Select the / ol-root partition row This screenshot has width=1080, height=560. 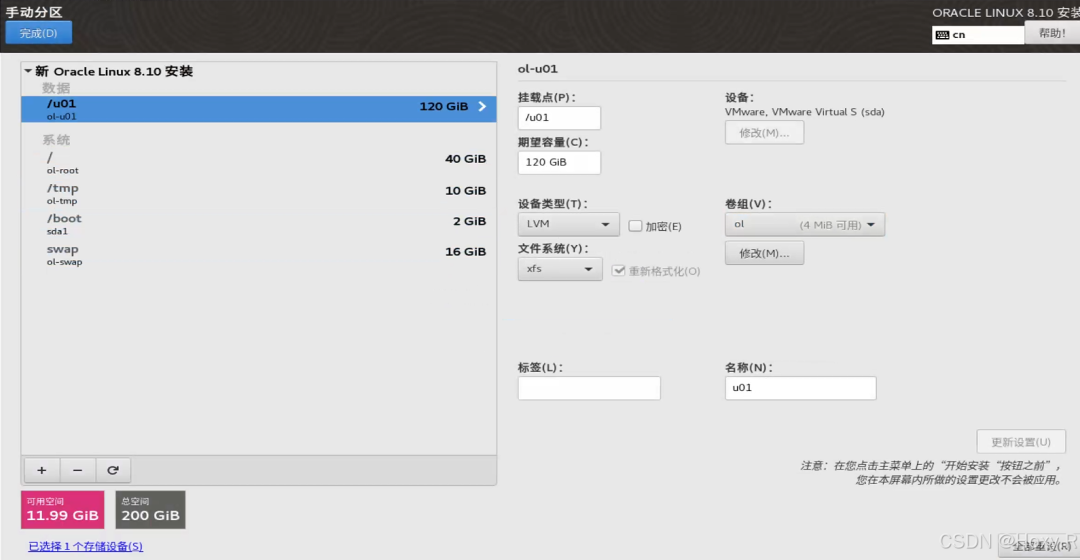(258, 163)
